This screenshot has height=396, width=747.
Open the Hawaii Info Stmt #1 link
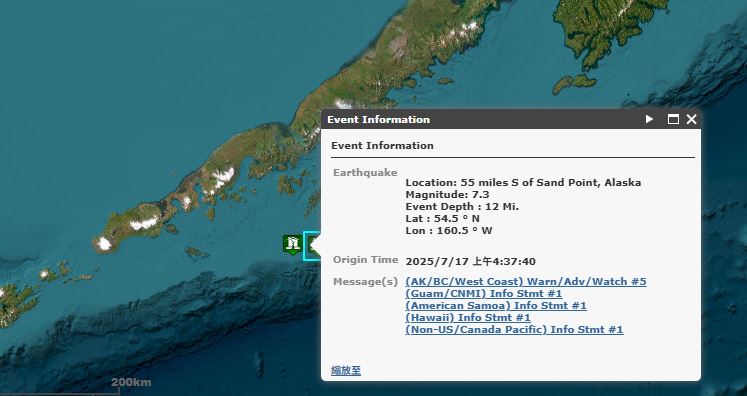tap(468, 317)
